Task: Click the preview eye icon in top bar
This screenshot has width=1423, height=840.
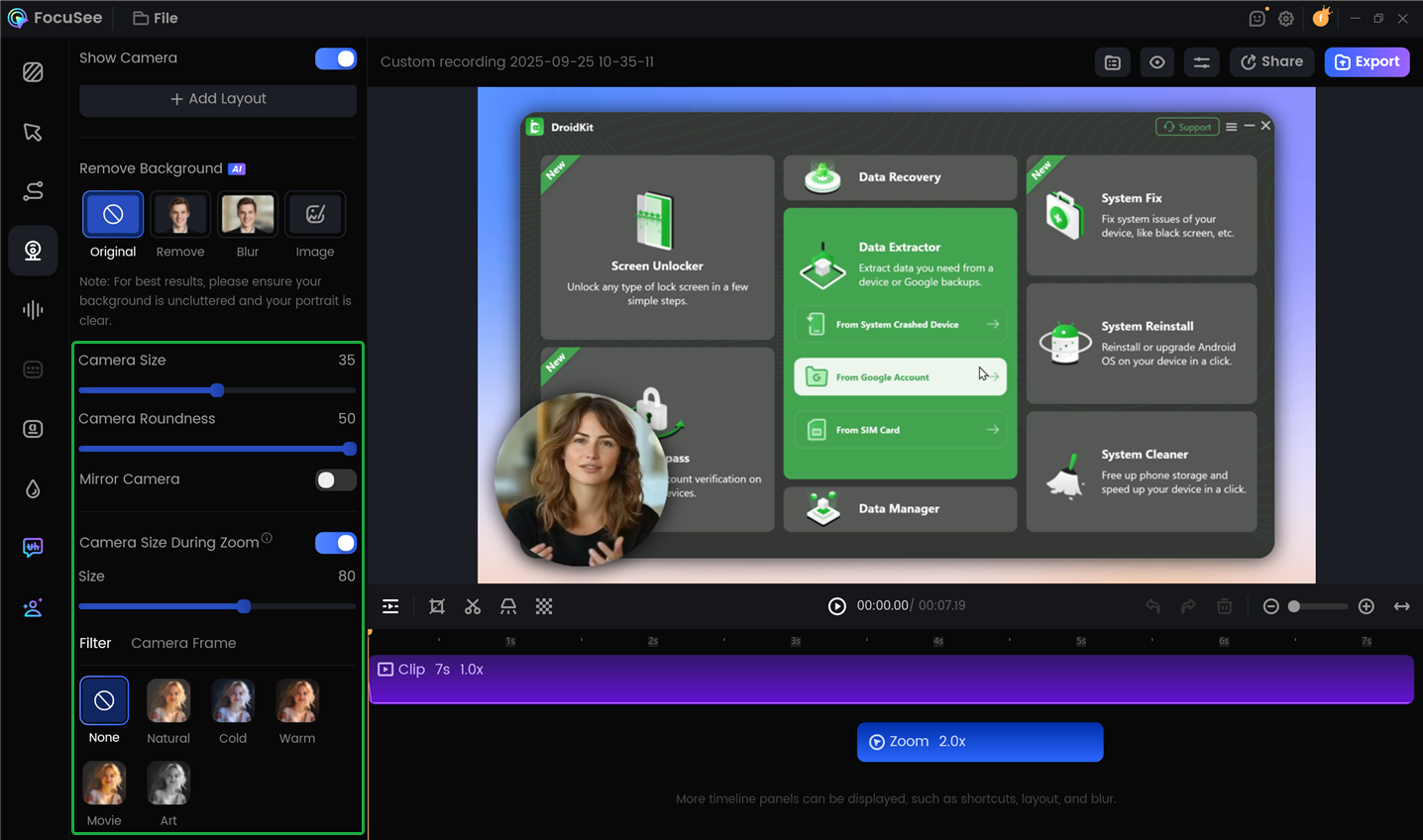Action: [1156, 62]
